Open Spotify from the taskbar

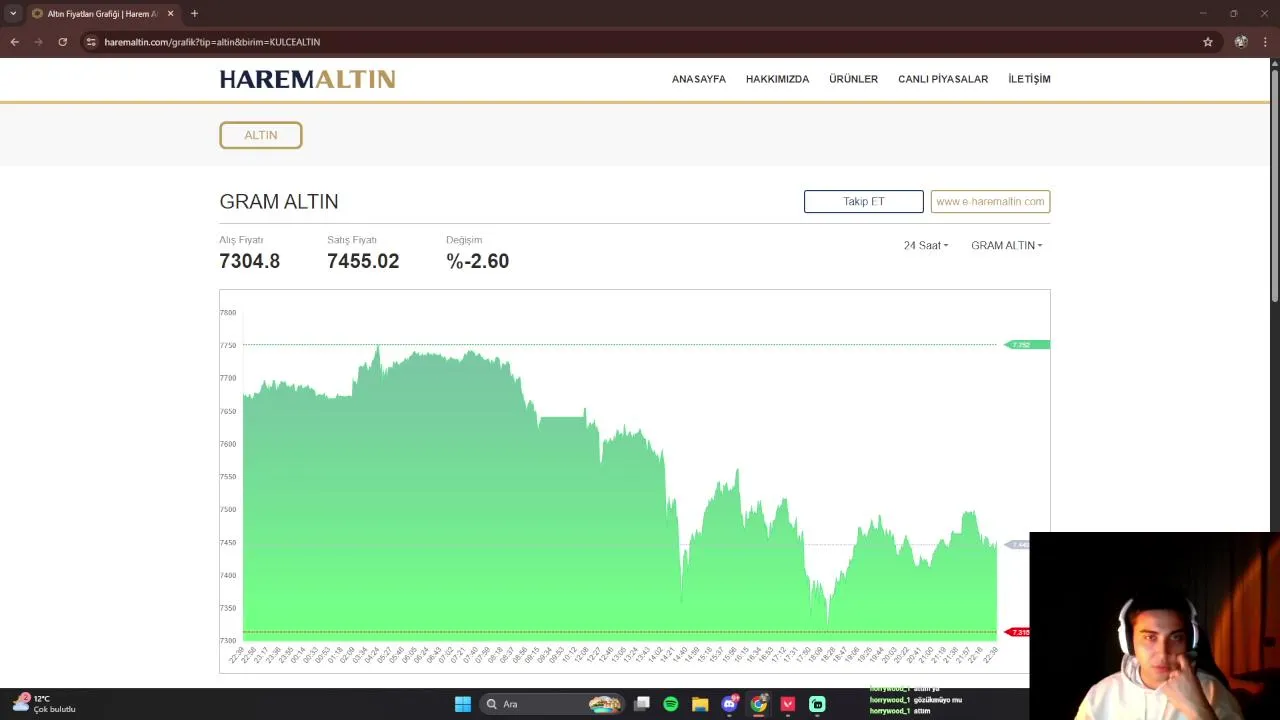671,704
